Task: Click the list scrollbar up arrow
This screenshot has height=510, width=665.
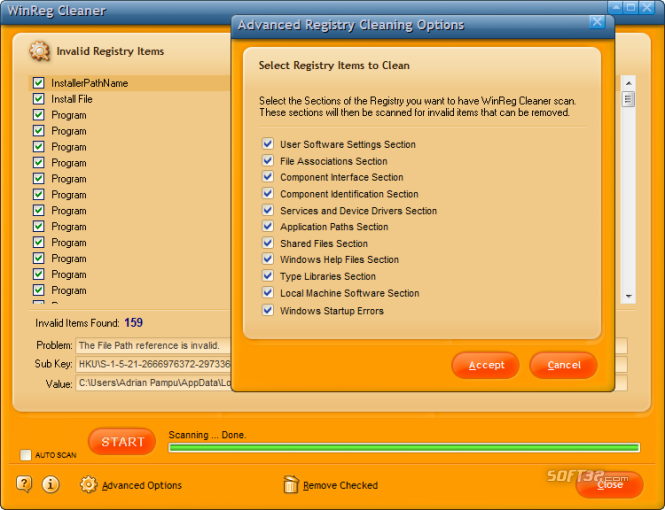Action: click(628, 83)
